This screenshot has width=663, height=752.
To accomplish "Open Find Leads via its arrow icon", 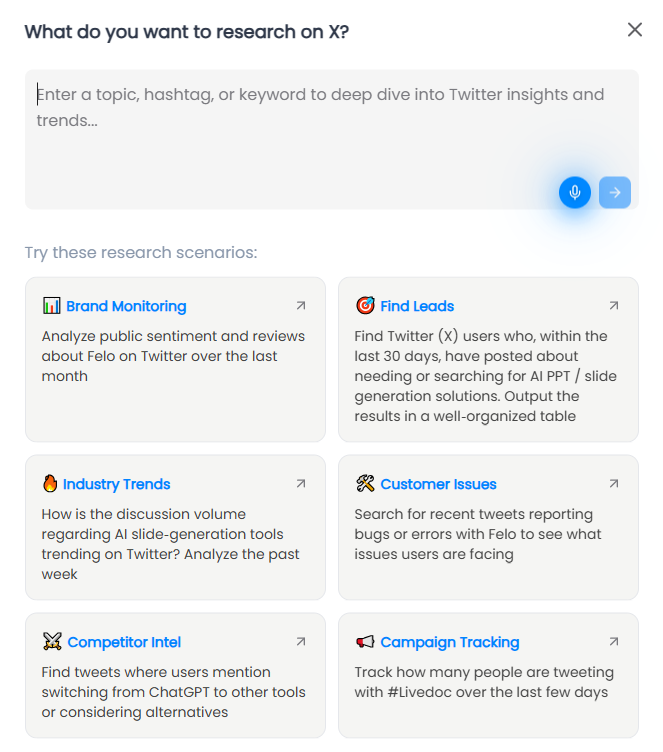I will point(614,306).
